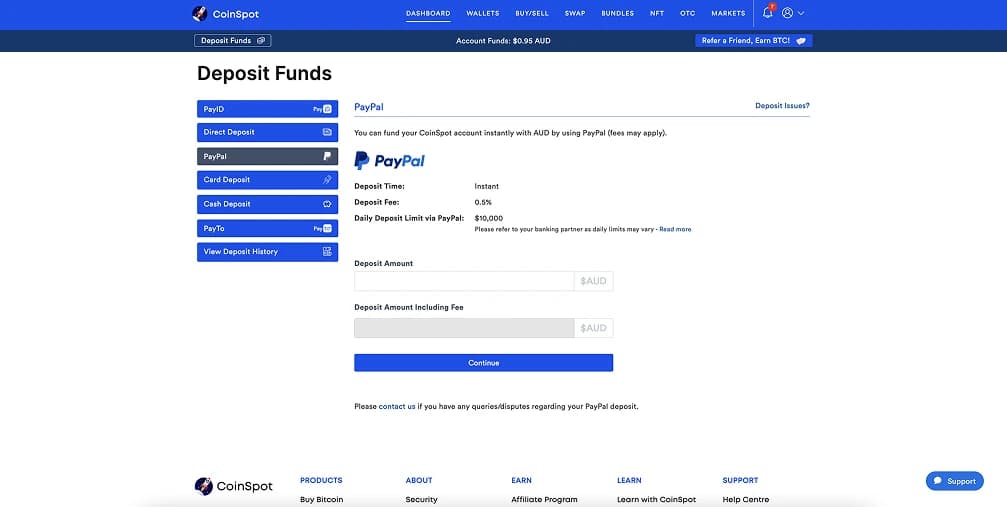Open the Deposit Issues? link
Viewport: 1007px width, 507px height.
pos(782,105)
